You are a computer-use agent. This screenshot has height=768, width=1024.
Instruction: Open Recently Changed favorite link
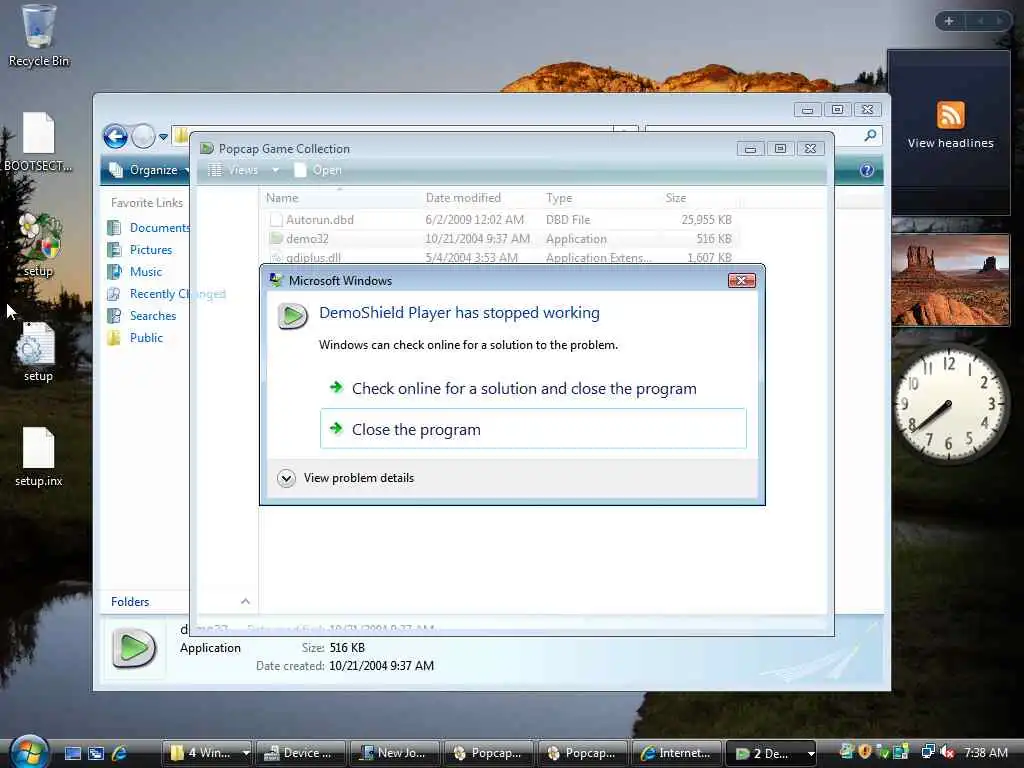coord(167,294)
